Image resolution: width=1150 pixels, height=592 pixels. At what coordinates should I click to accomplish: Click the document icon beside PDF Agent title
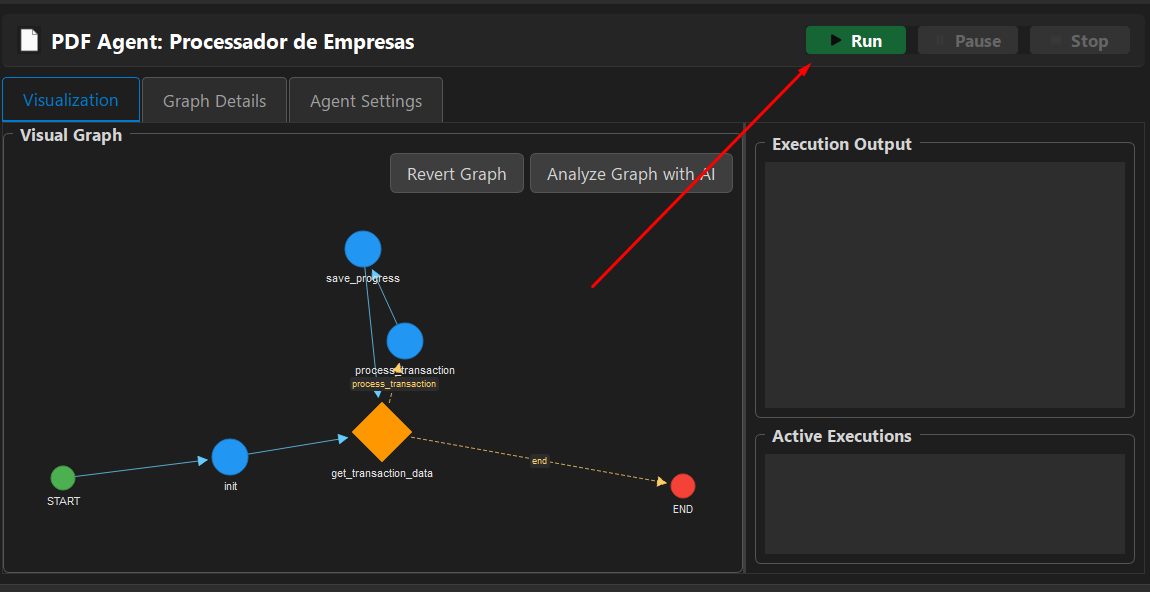coord(30,41)
